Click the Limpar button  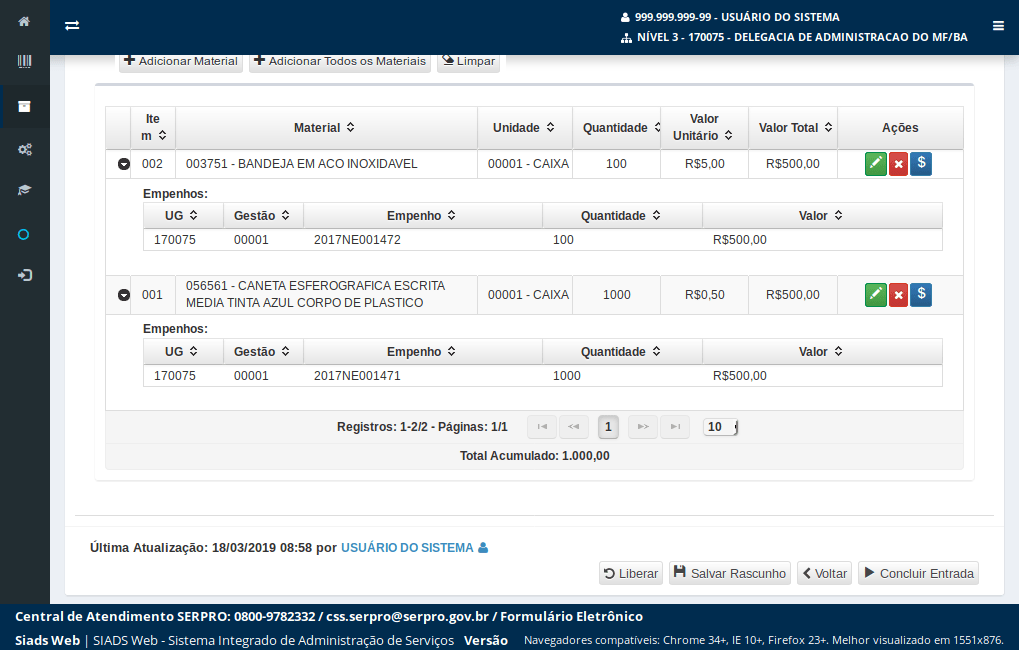469,61
